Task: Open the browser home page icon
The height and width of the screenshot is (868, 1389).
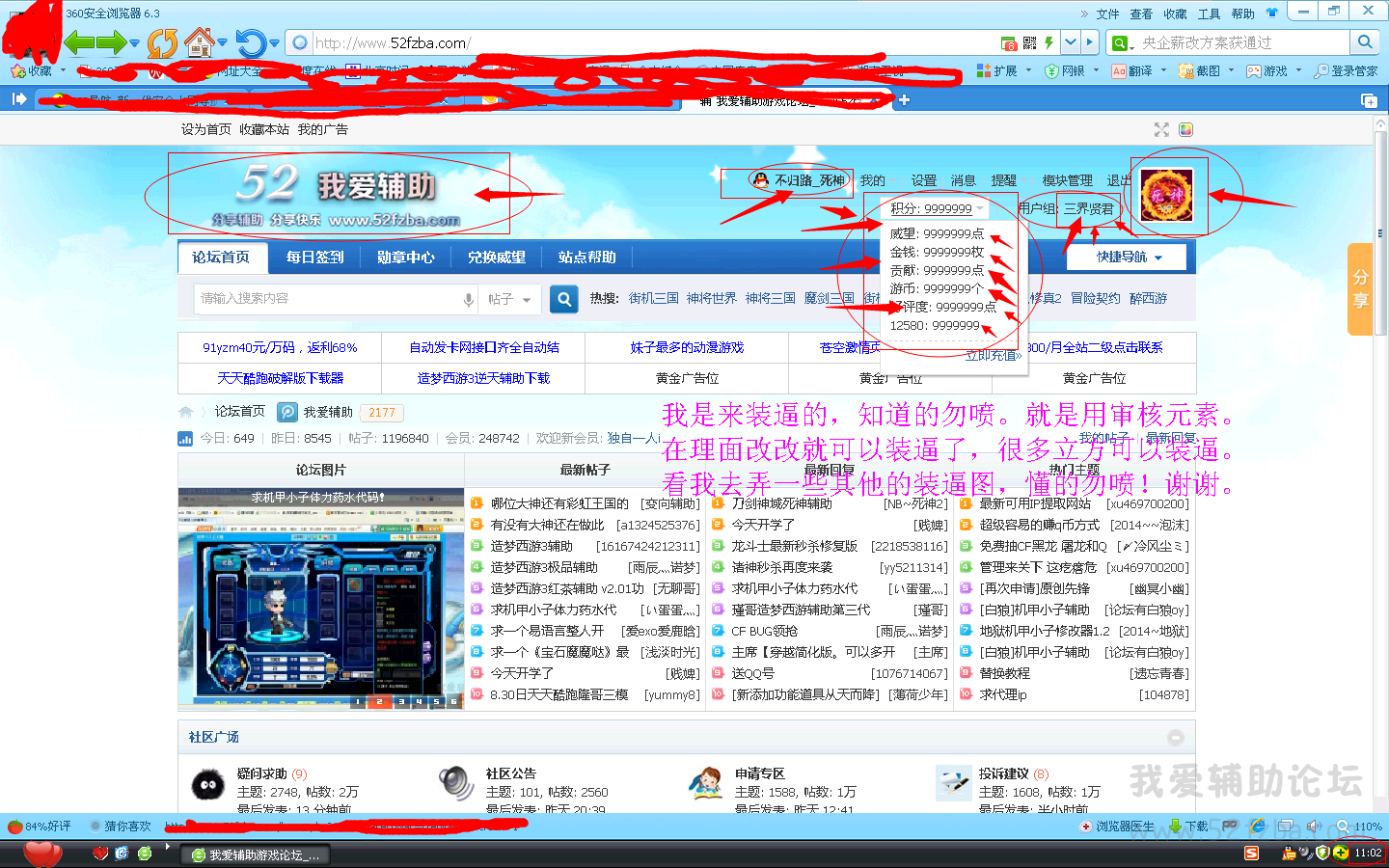Action: click(199, 42)
